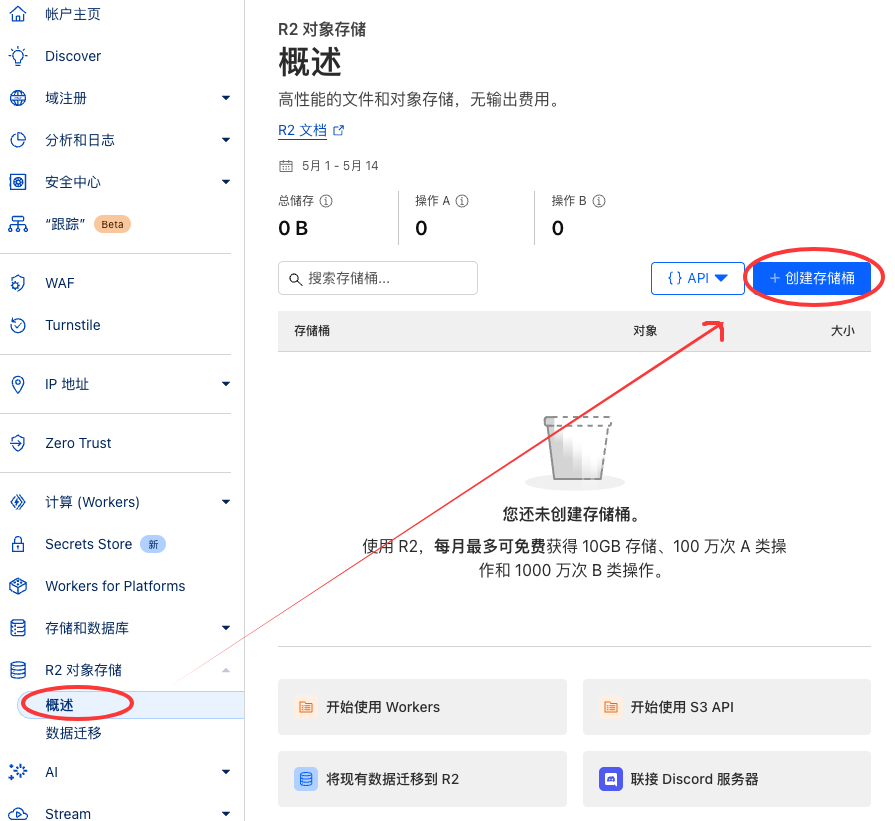The width and height of the screenshot is (895, 821).
Task: Click the Discord icon in the bottom card
Action: [x=611, y=779]
